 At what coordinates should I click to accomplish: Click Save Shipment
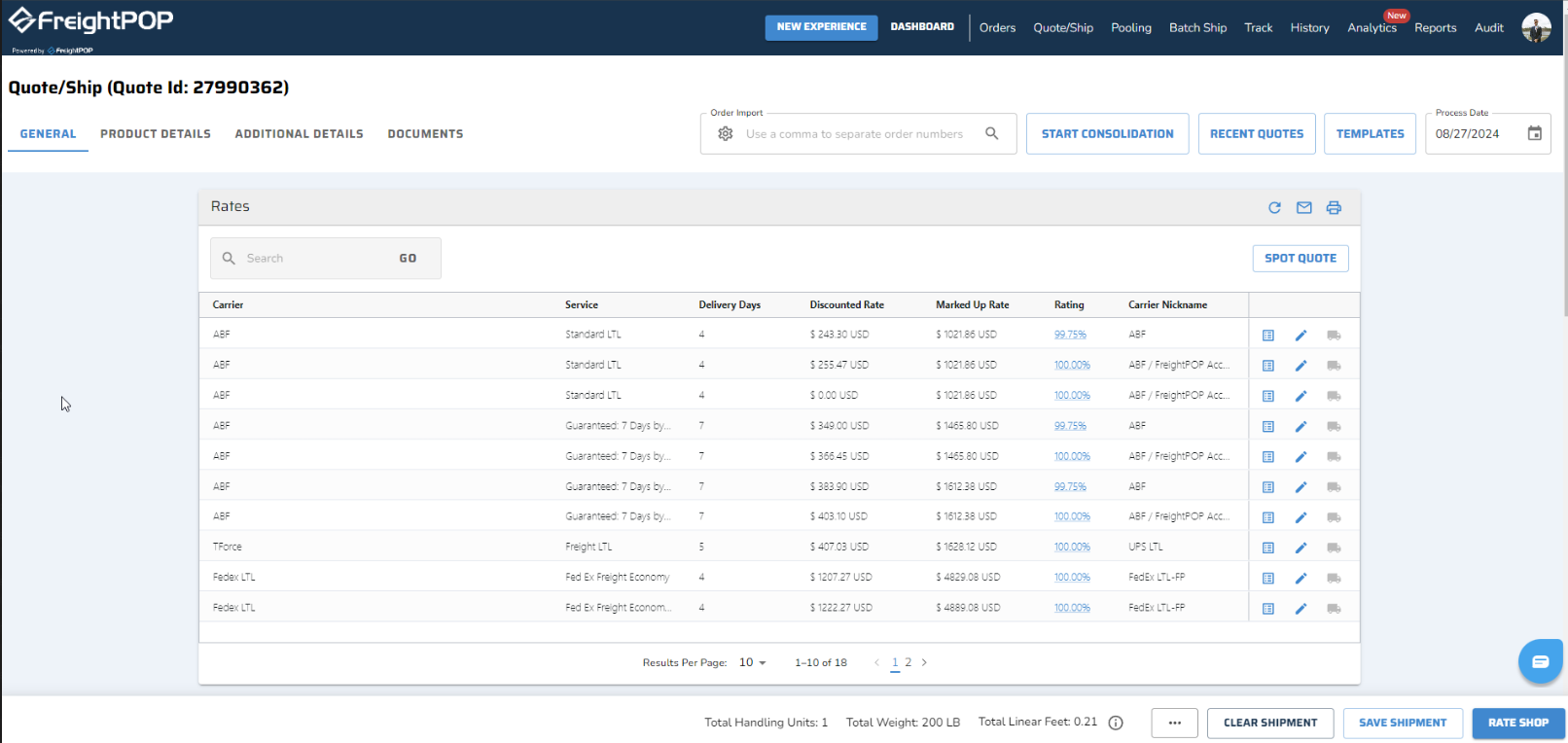1403,723
